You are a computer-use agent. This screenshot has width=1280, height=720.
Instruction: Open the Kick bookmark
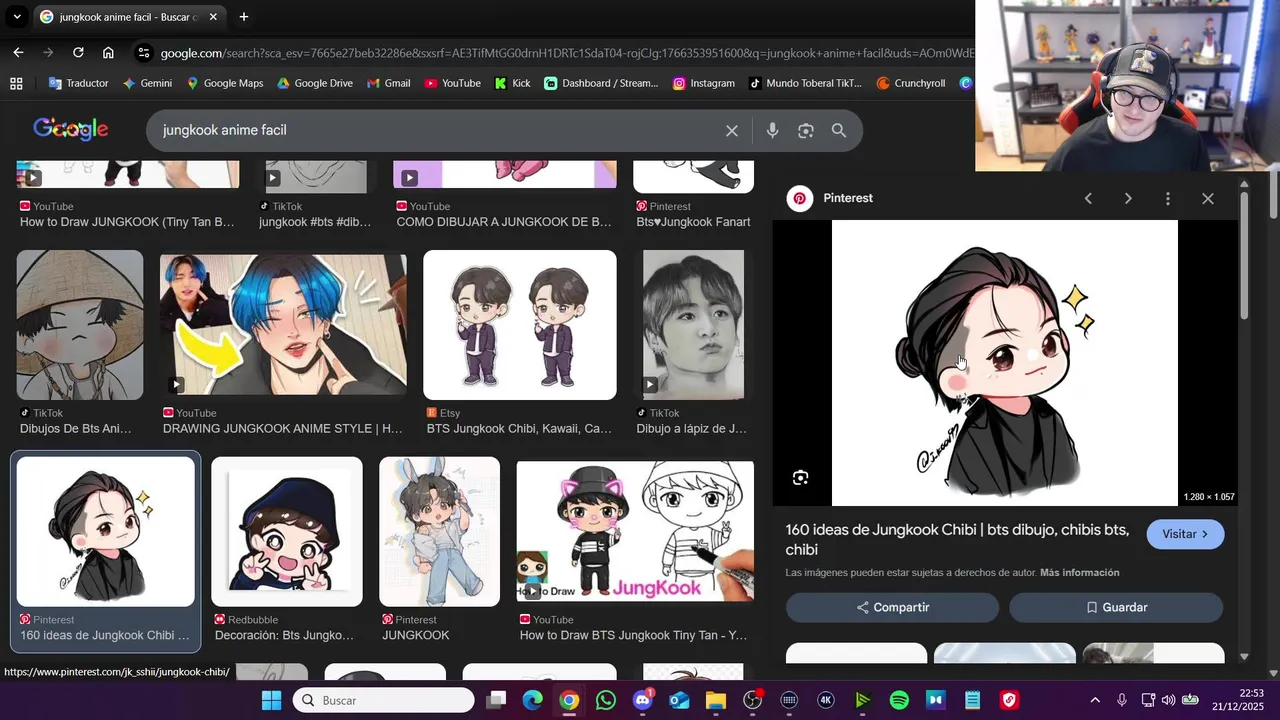512,83
